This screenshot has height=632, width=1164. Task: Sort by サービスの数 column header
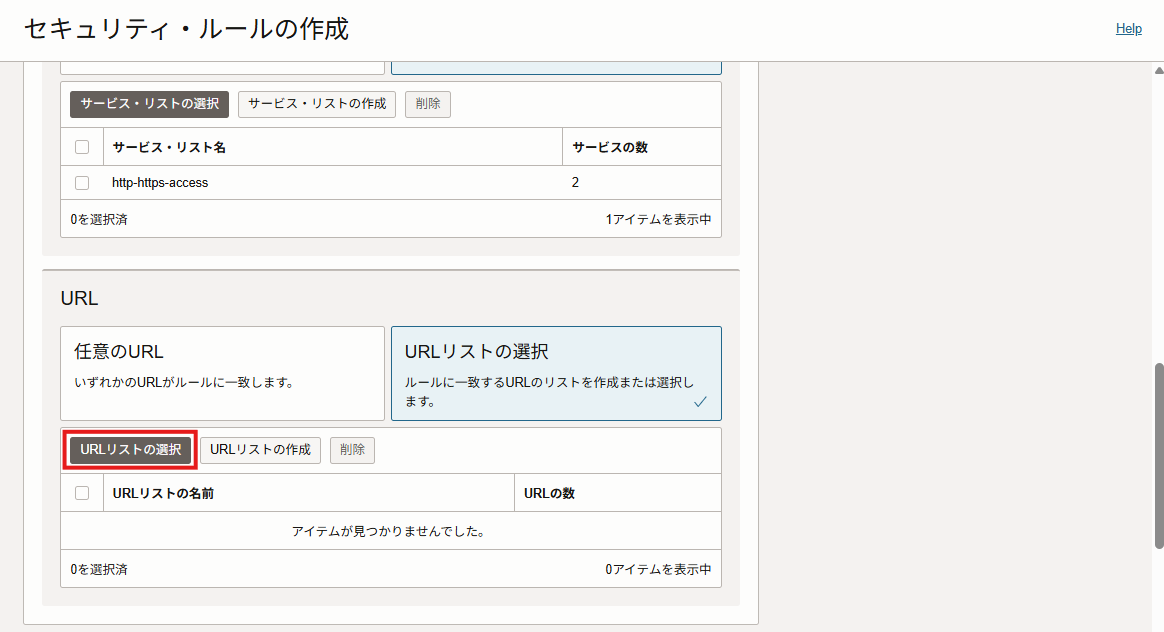pyautogui.click(x=610, y=147)
